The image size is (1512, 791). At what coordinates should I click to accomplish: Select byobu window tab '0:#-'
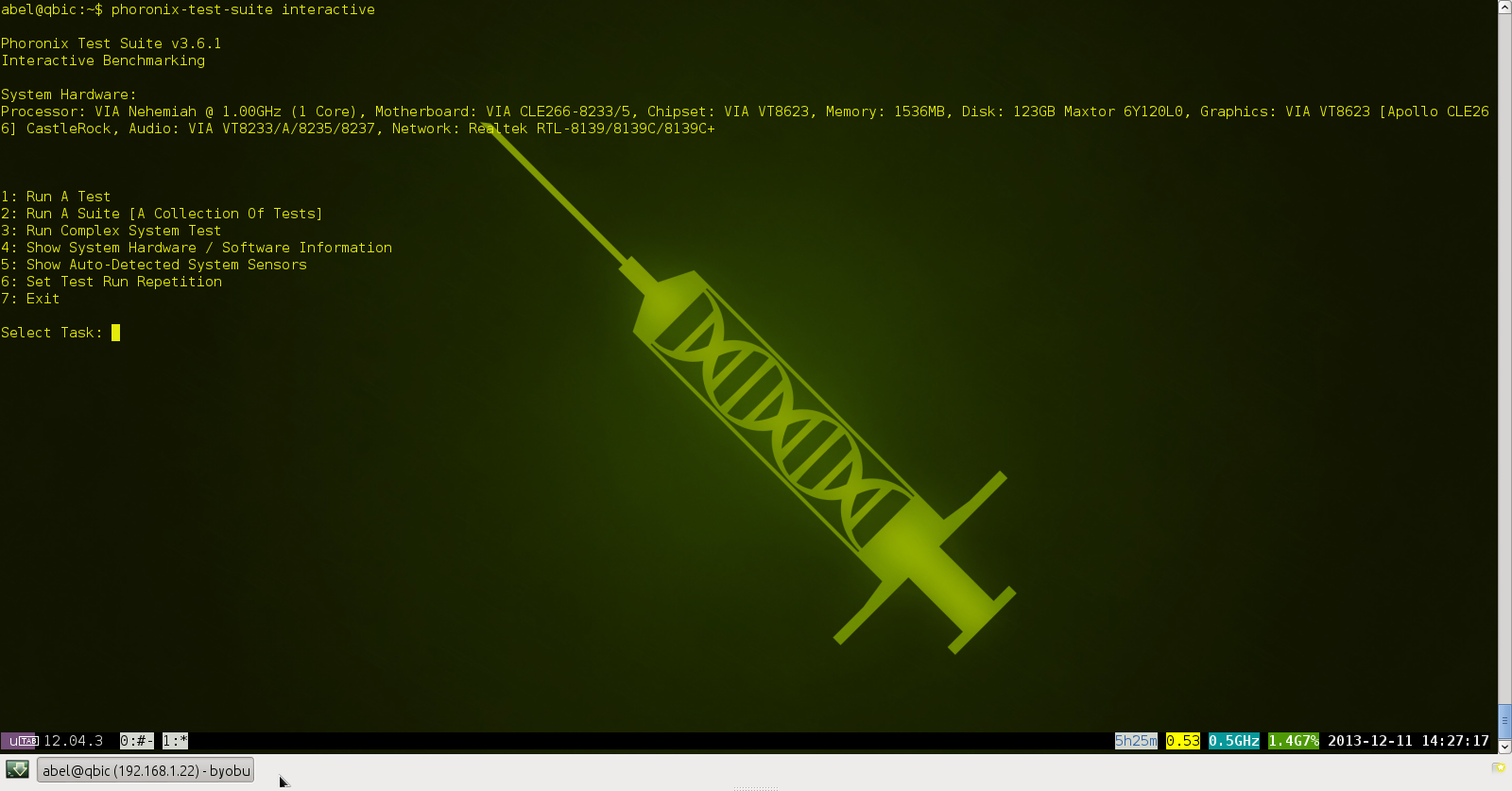tap(137, 741)
